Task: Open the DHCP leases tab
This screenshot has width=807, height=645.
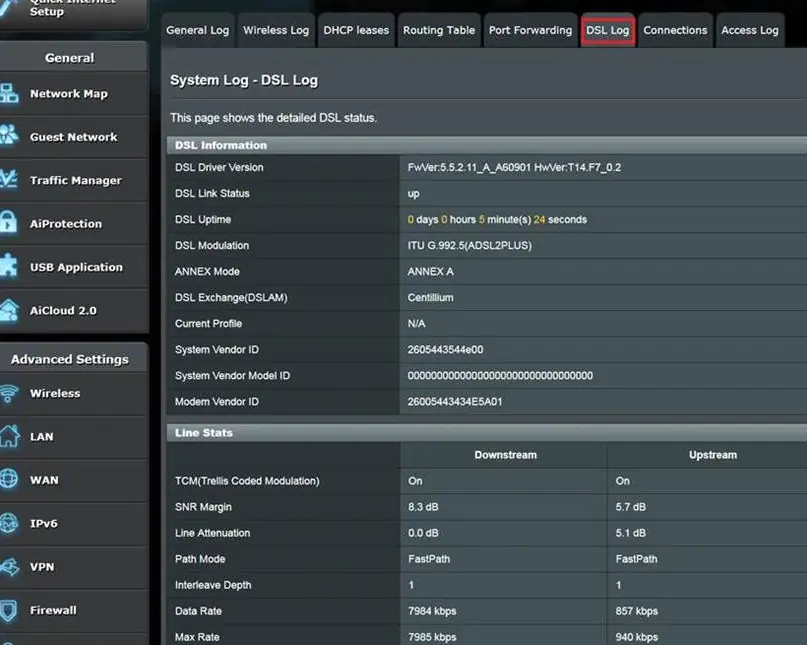Action: 356,30
